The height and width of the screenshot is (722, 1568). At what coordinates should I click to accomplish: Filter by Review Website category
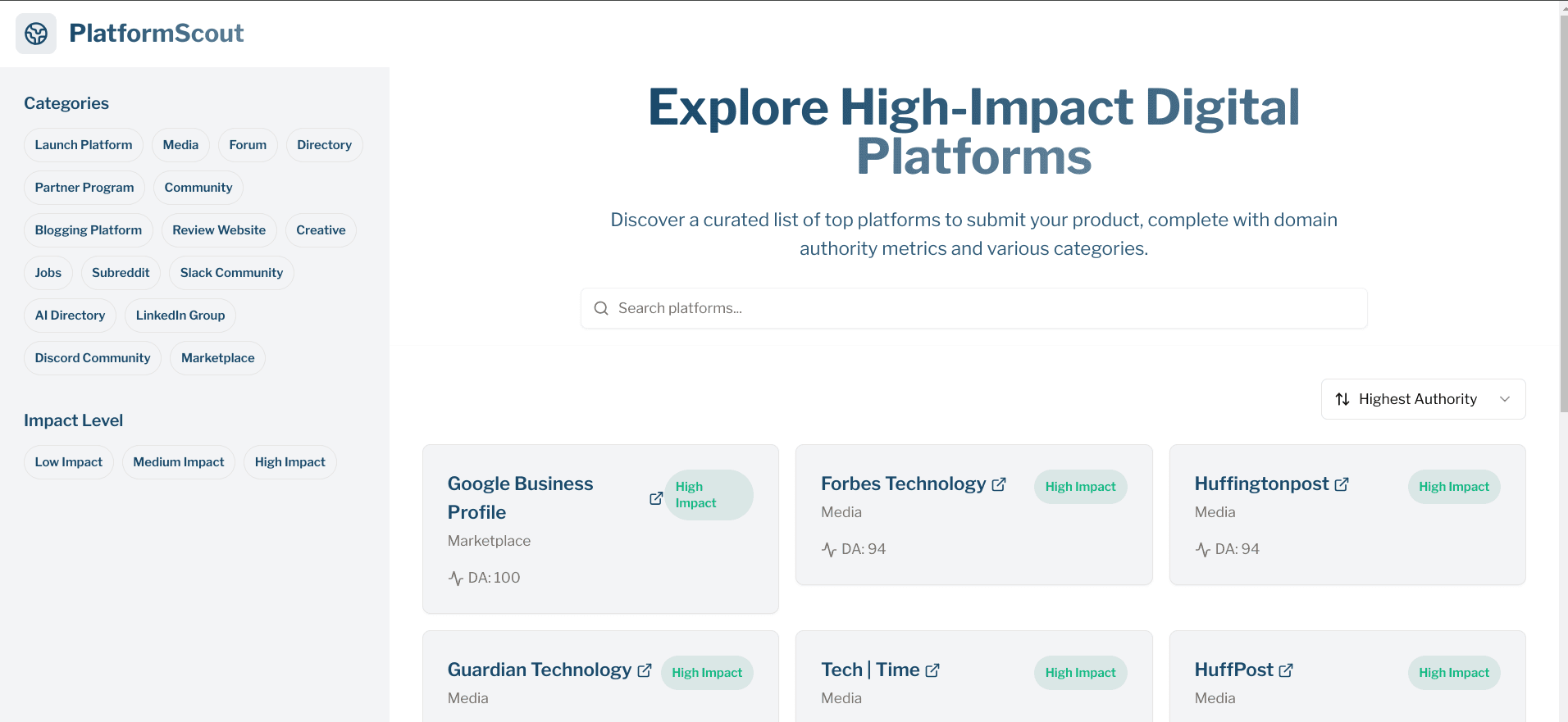point(219,230)
